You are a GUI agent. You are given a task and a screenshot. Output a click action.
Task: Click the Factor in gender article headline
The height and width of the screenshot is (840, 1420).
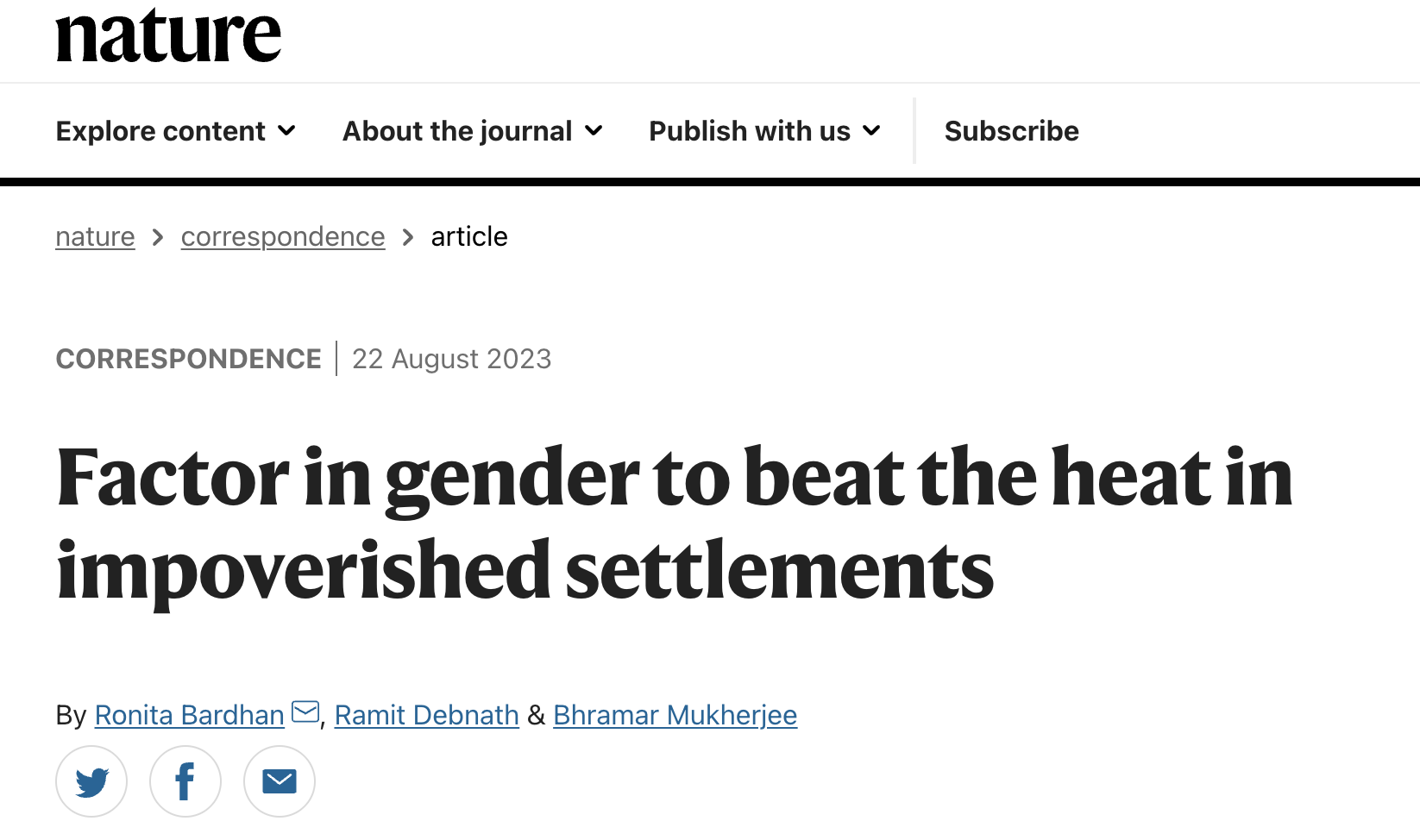tap(673, 523)
